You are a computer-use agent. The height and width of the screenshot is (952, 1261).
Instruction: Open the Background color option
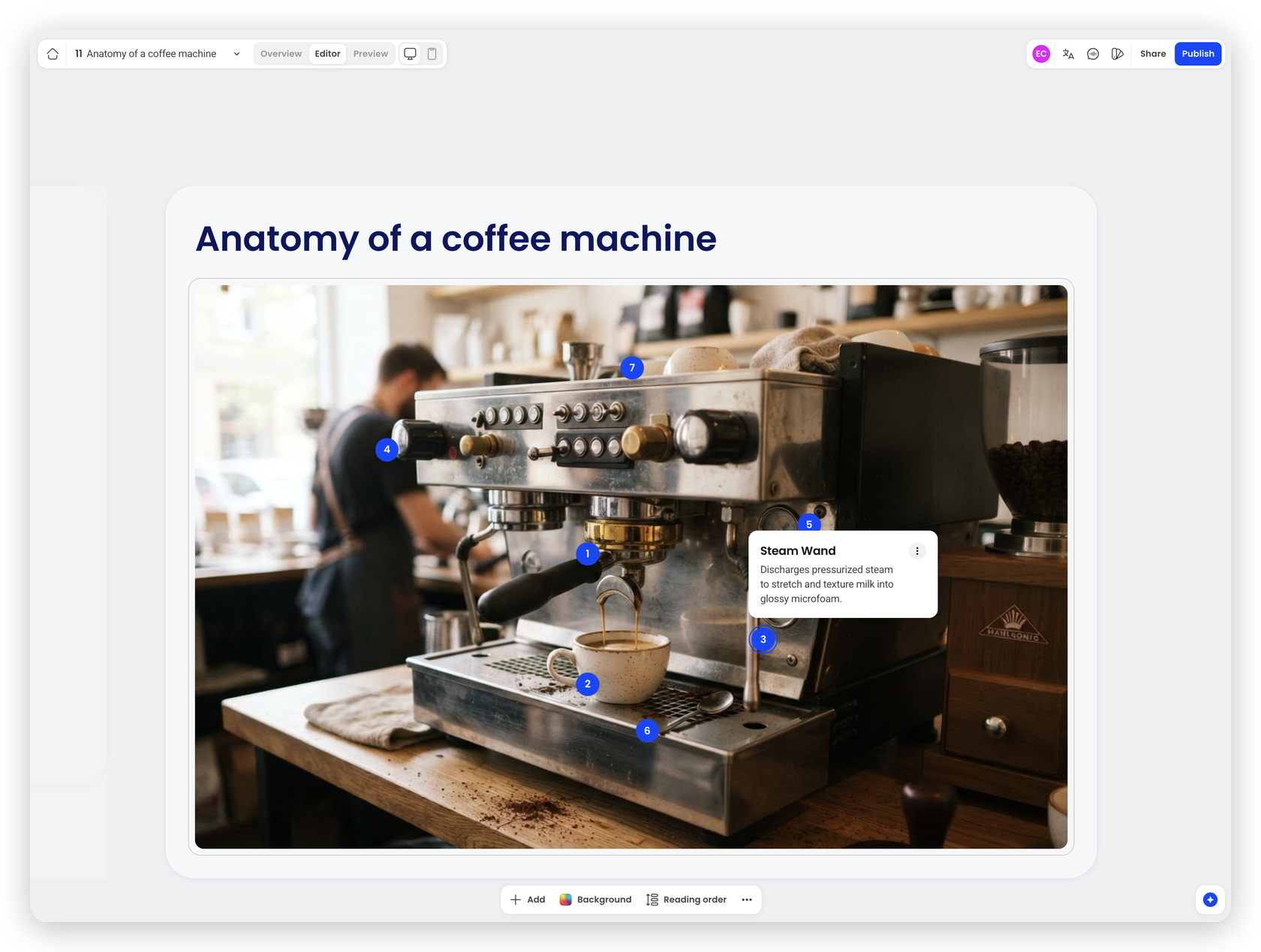(x=596, y=899)
